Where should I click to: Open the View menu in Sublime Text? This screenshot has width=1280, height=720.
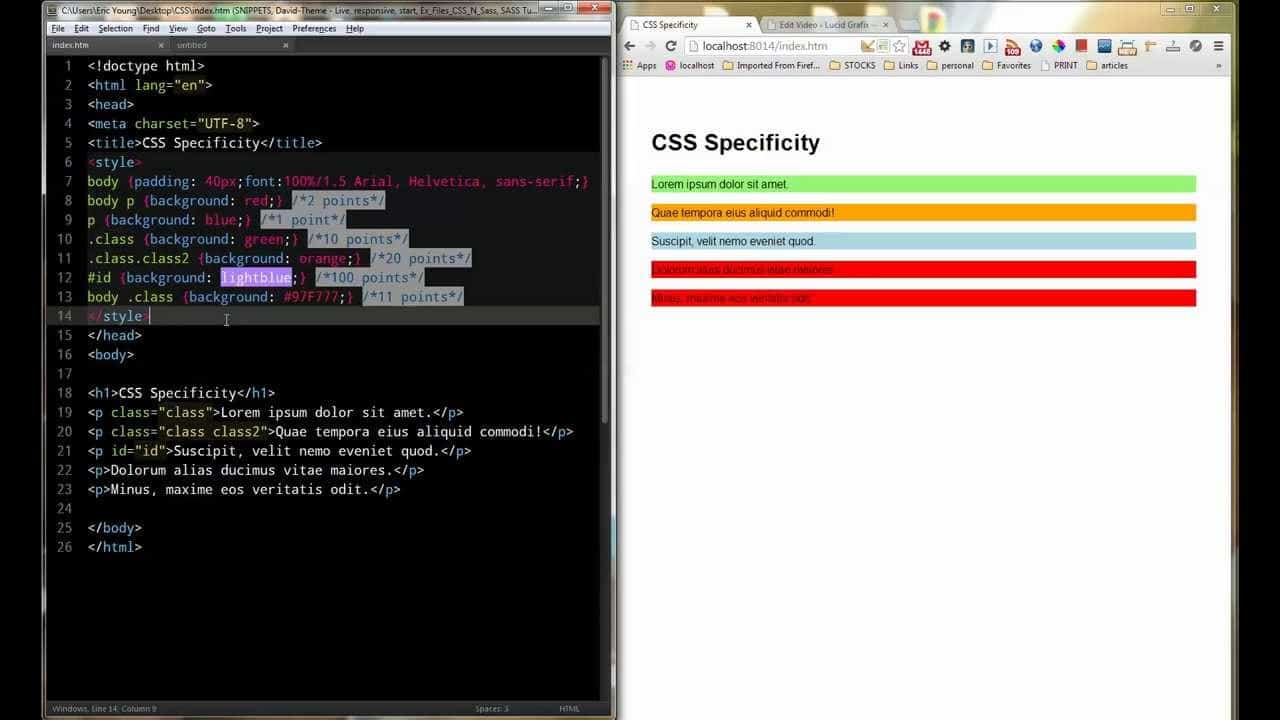[x=178, y=29]
